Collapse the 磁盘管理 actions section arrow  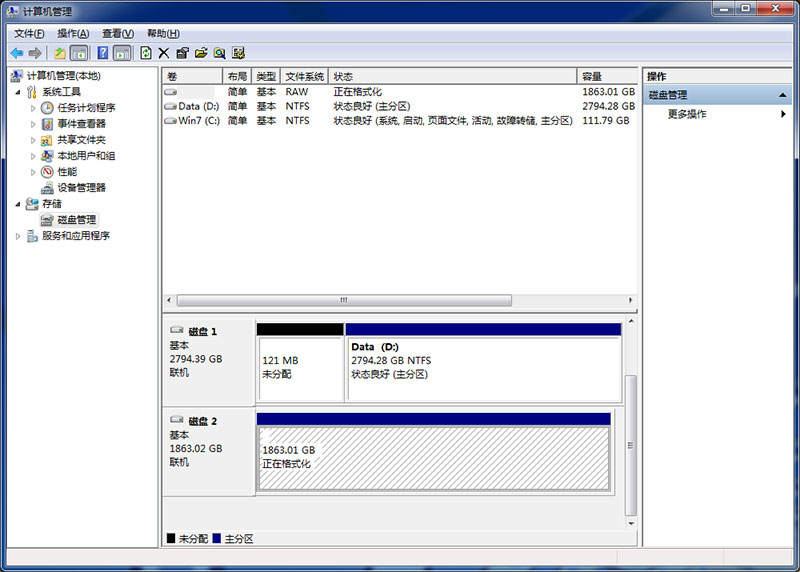pos(783,95)
